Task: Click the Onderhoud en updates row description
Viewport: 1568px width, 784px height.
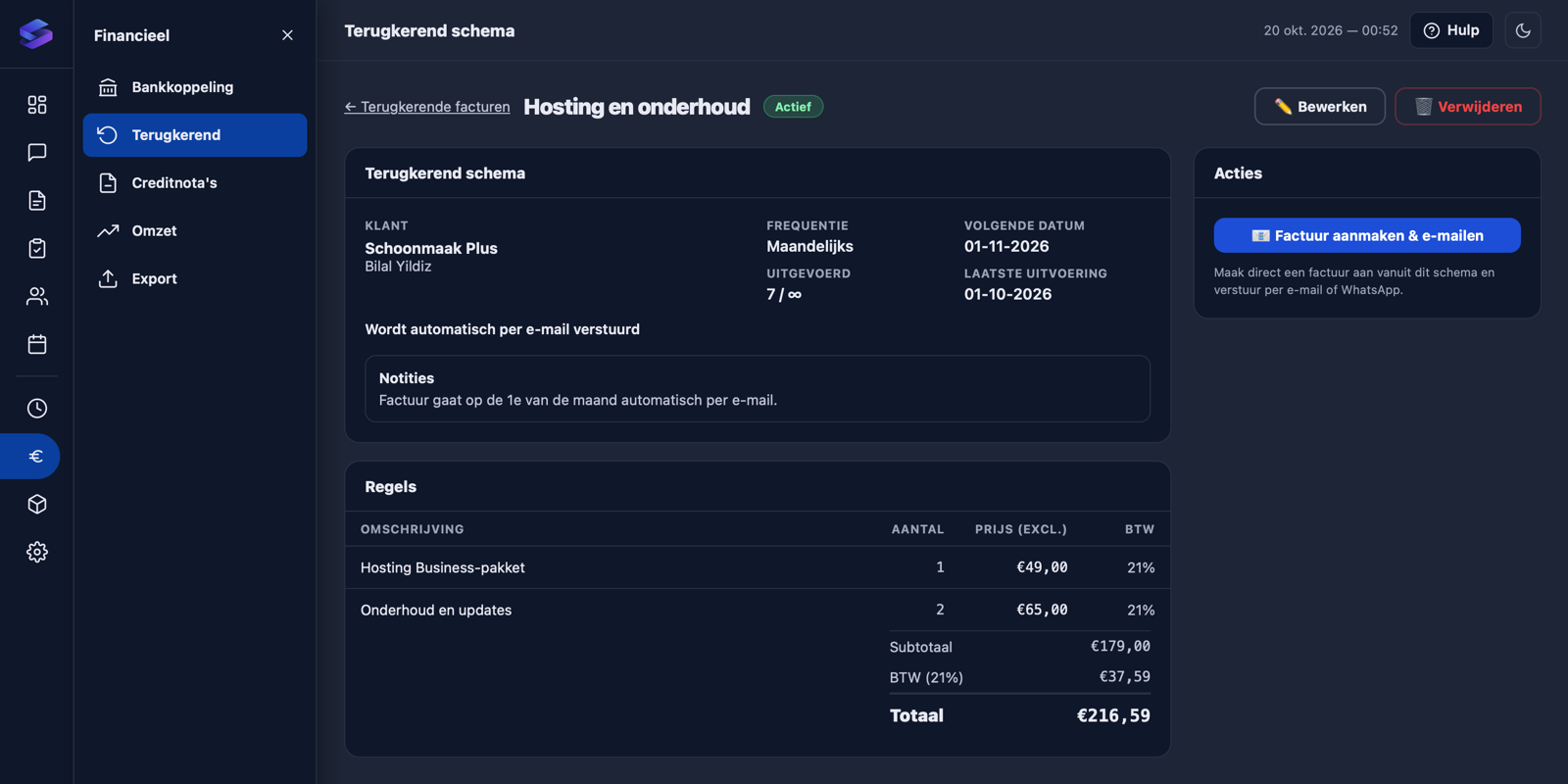Action: (436, 610)
